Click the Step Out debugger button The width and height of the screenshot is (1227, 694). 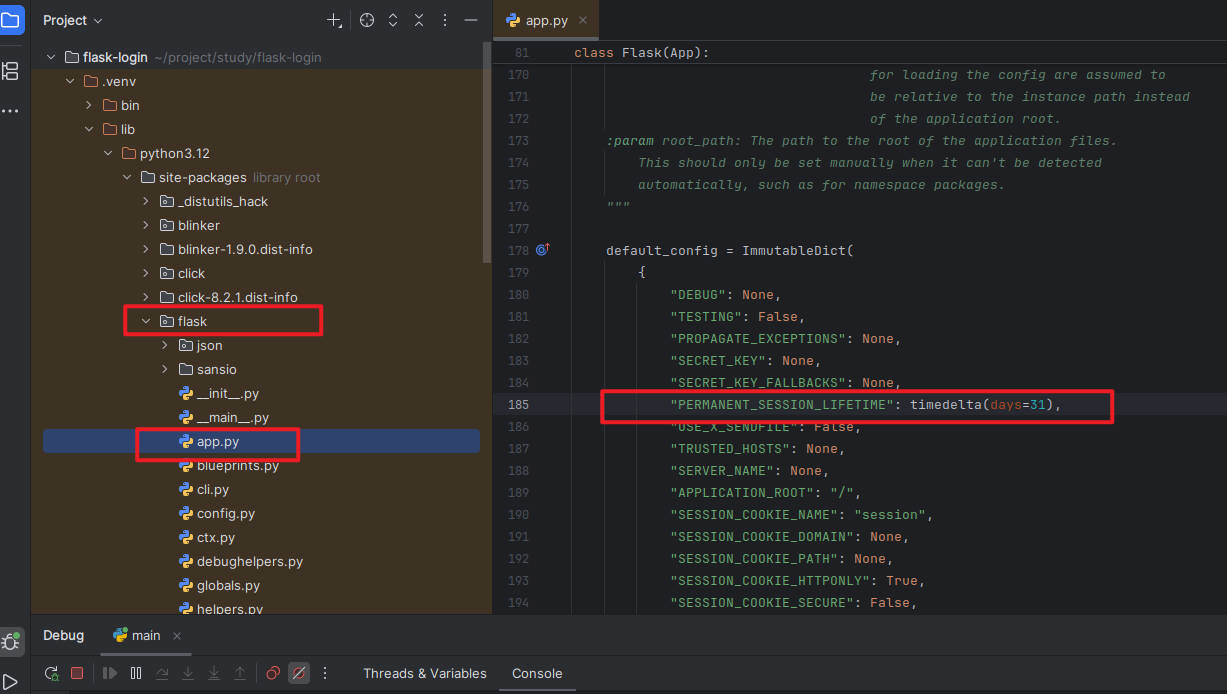pos(240,673)
